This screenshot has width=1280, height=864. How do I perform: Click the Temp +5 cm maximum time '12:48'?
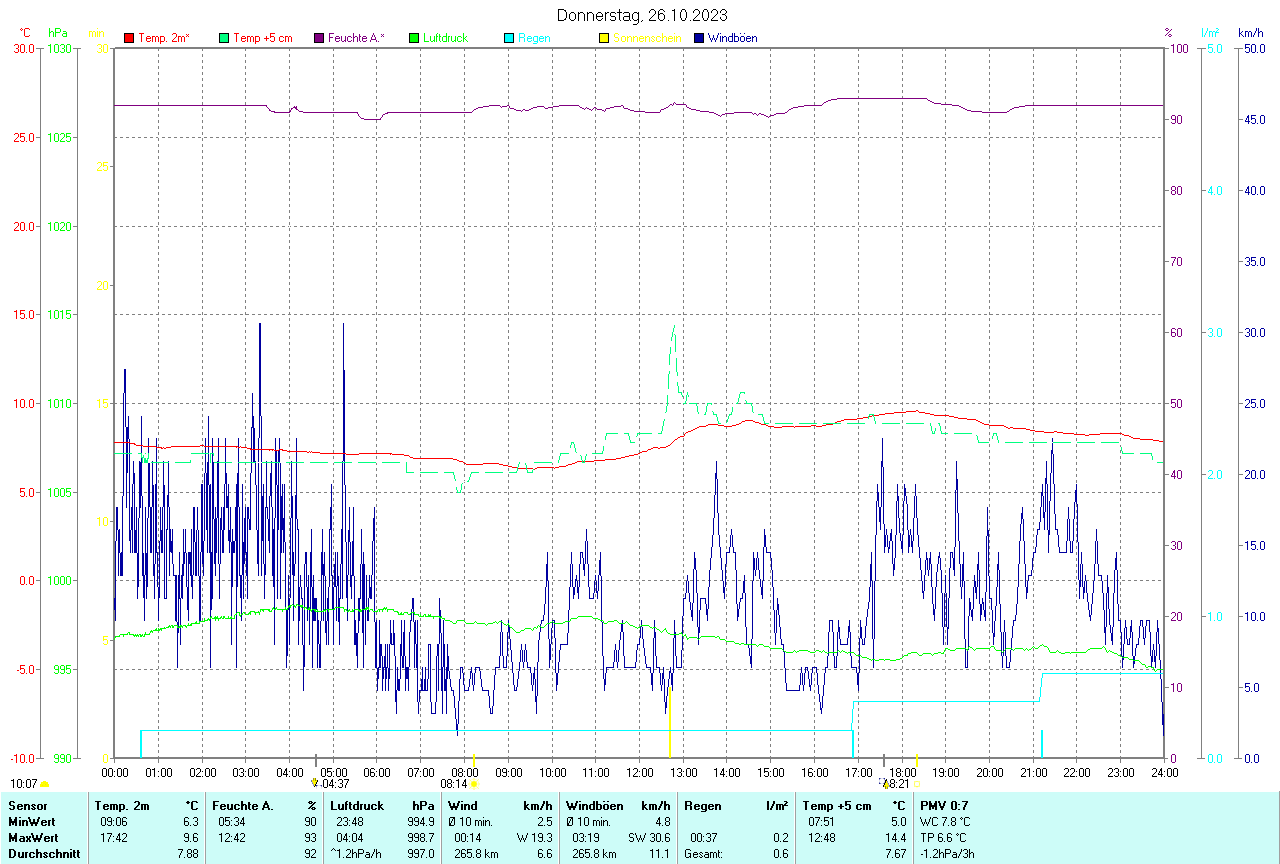[822, 837]
